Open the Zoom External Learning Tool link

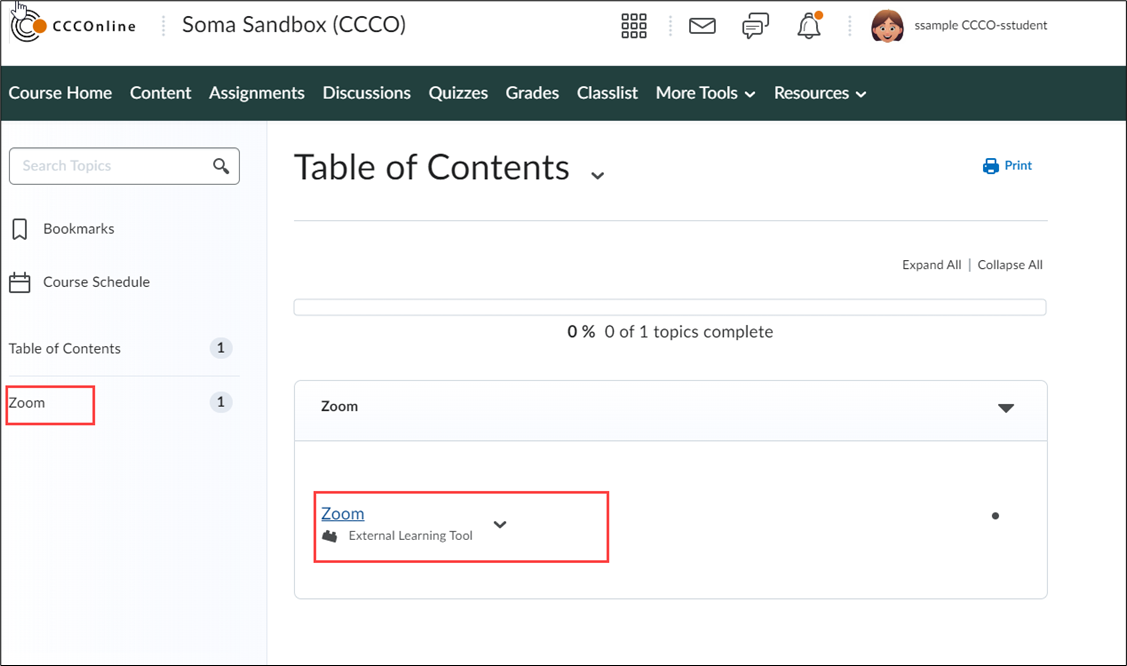[x=342, y=514]
